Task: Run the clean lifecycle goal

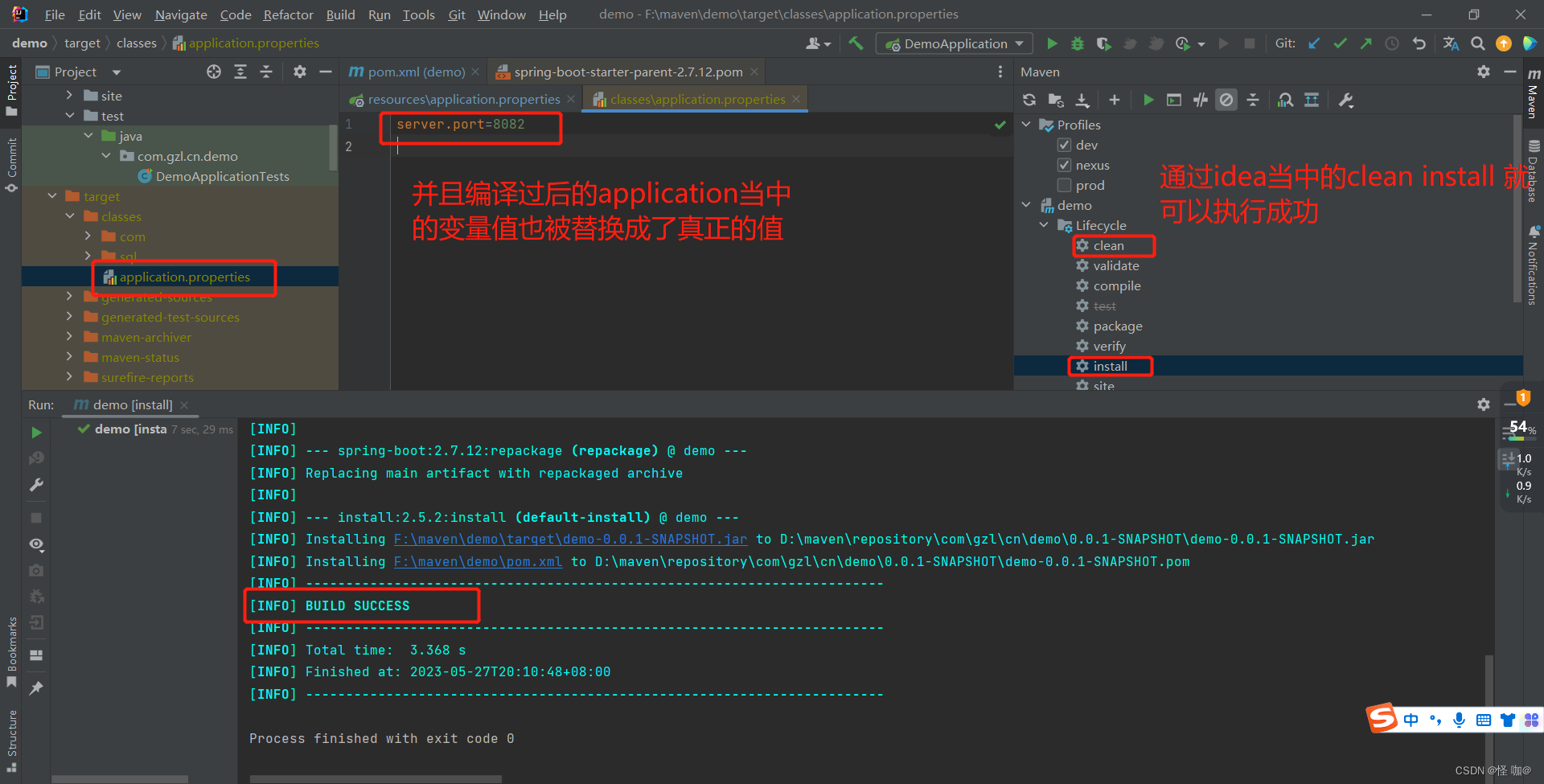Action: click(1108, 245)
